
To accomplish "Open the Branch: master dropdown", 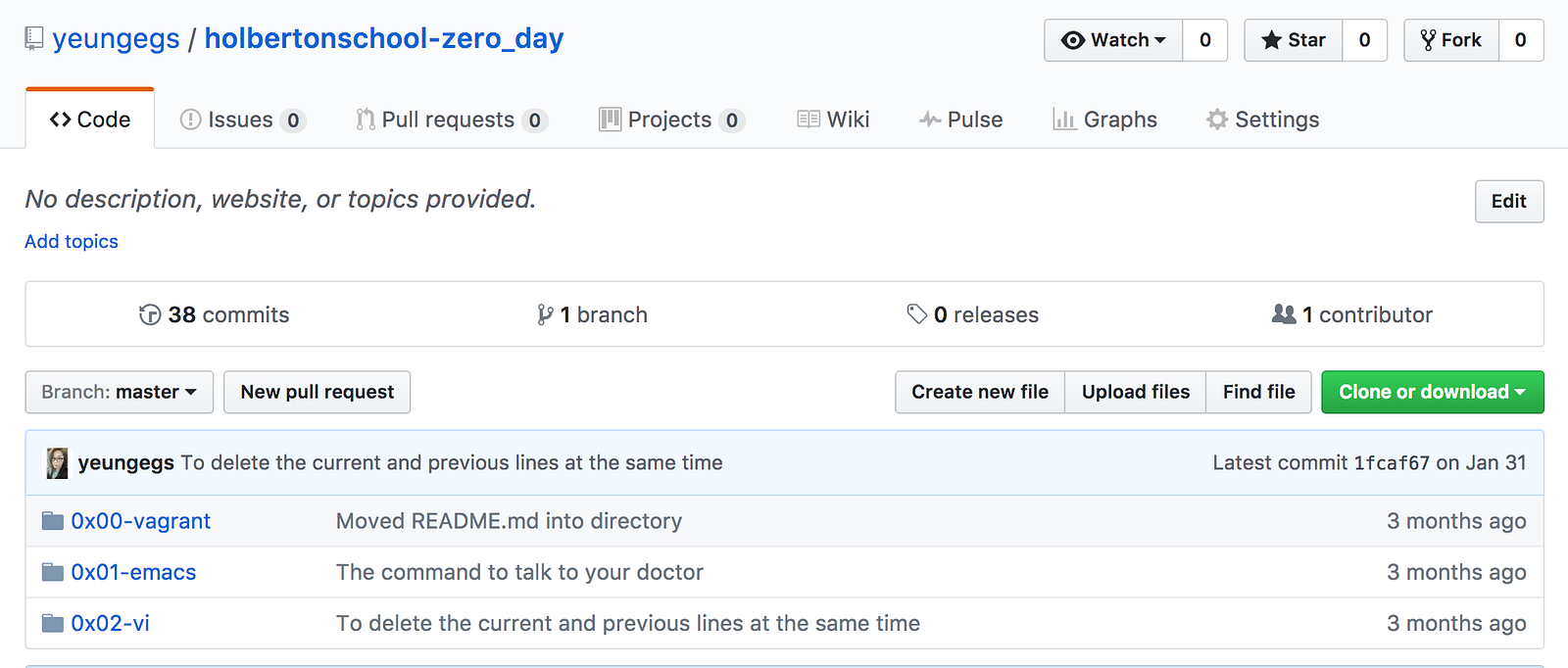I will (119, 392).
